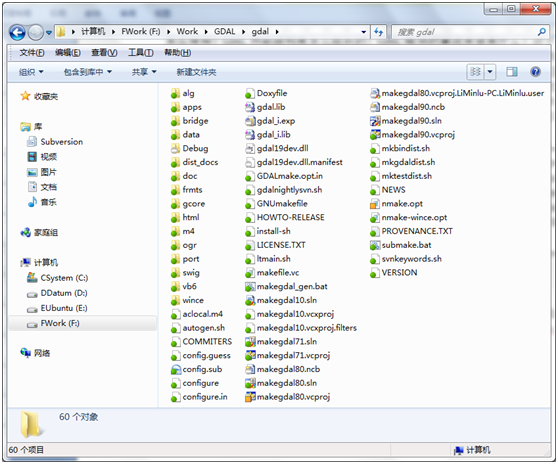The height and width of the screenshot is (464, 558).
Task: Toggle the preview pane button
Action: click(512, 72)
